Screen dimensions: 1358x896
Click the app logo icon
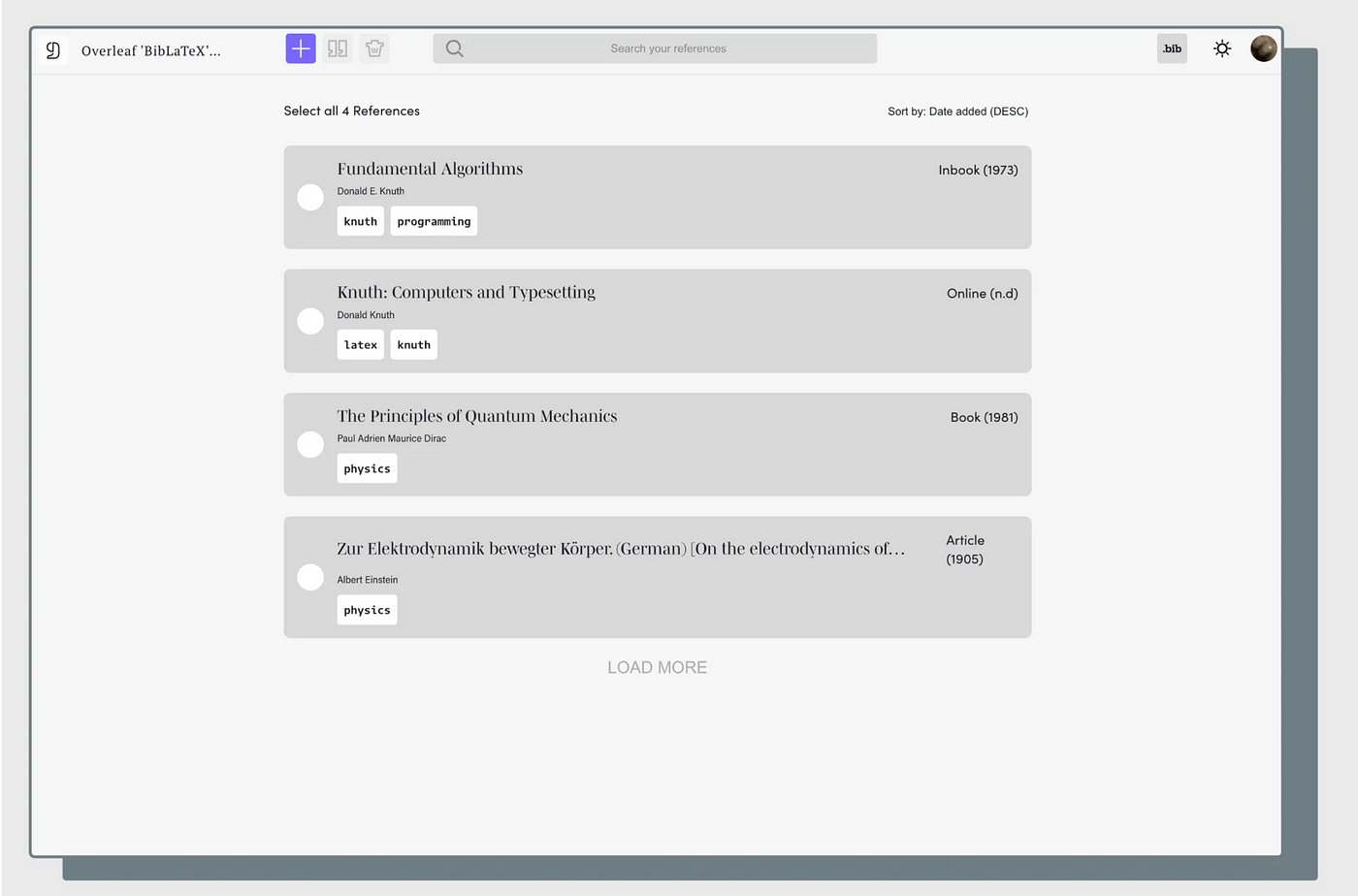(x=53, y=50)
